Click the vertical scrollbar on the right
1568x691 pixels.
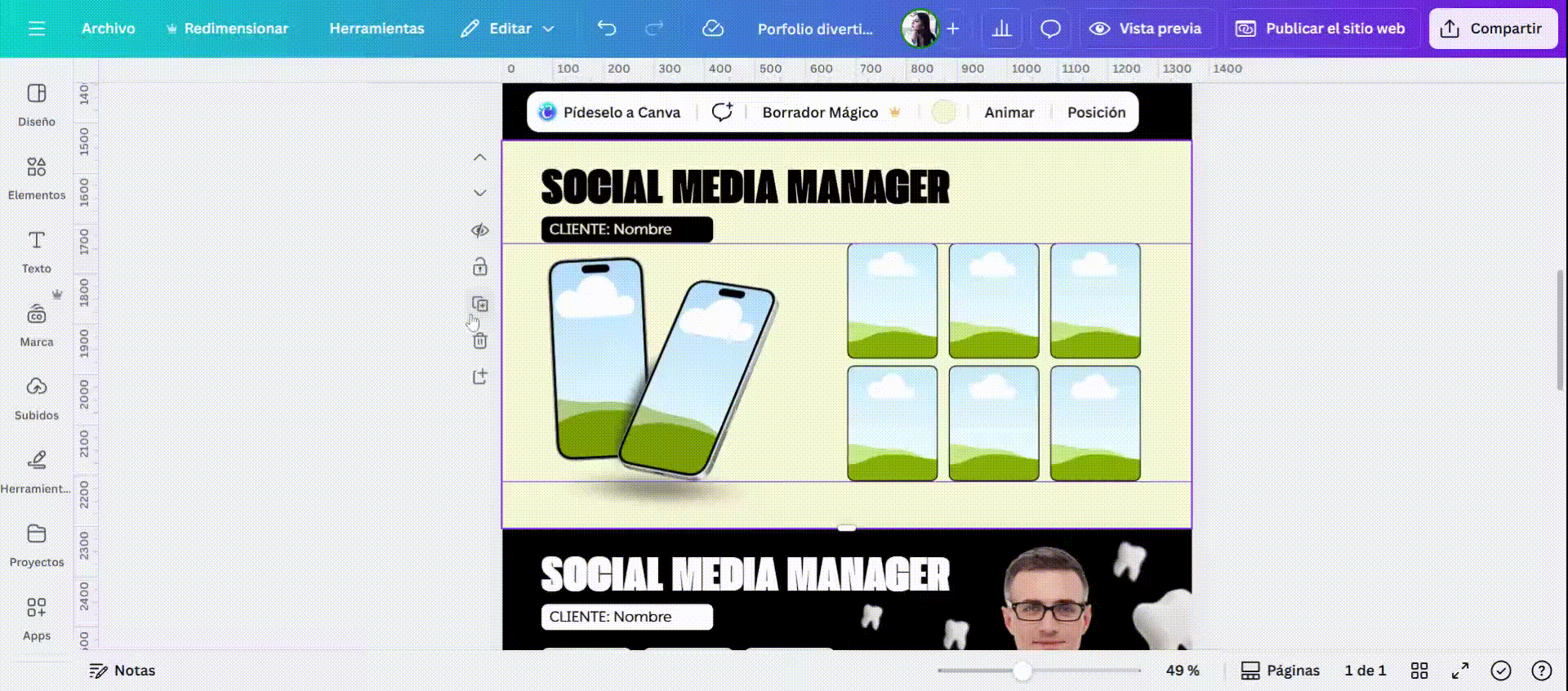click(1561, 331)
